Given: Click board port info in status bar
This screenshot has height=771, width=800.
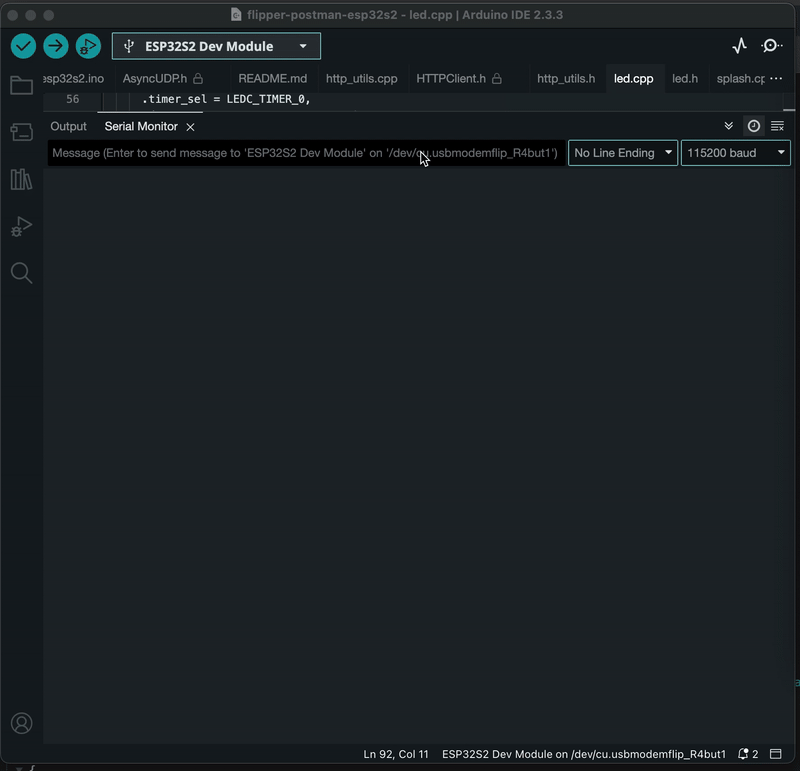Looking at the screenshot, I should point(584,754).
